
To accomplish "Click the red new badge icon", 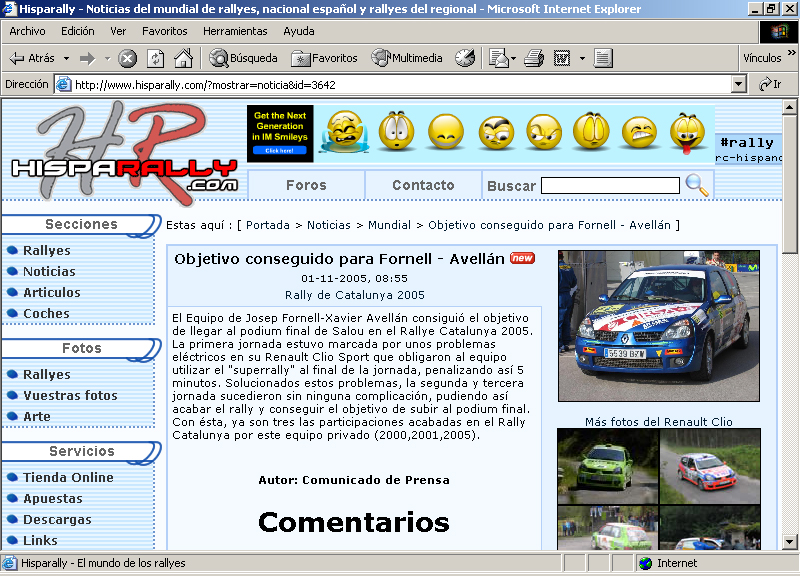I will [x=522, y=258].
